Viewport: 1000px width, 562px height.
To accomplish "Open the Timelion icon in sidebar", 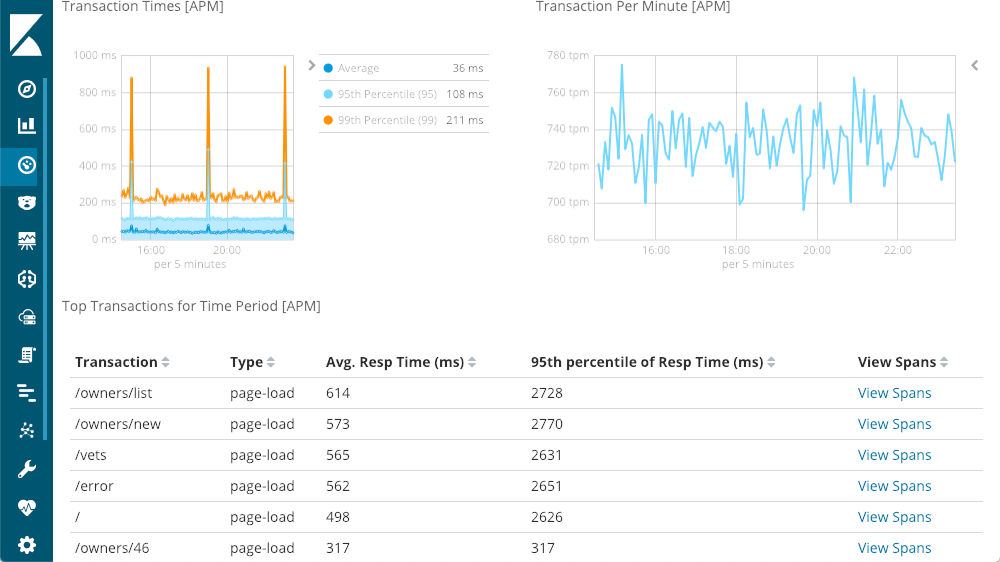I will point(27,202).
